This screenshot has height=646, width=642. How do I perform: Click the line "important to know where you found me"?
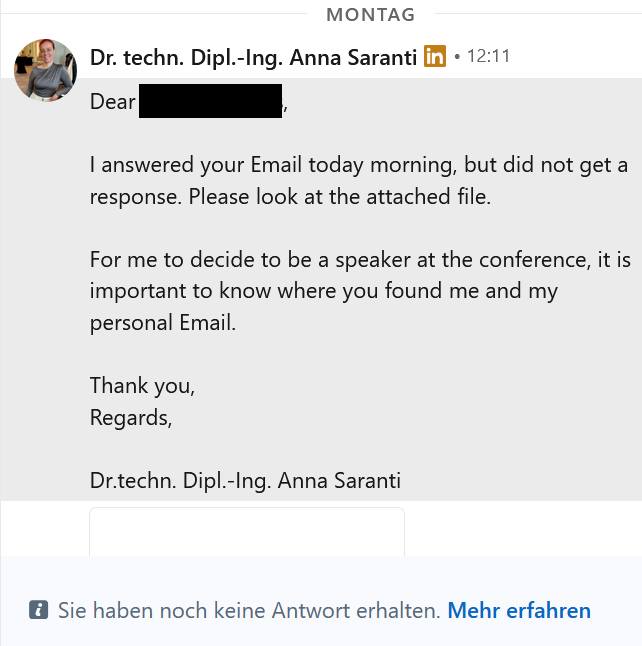tap(323, 291)
